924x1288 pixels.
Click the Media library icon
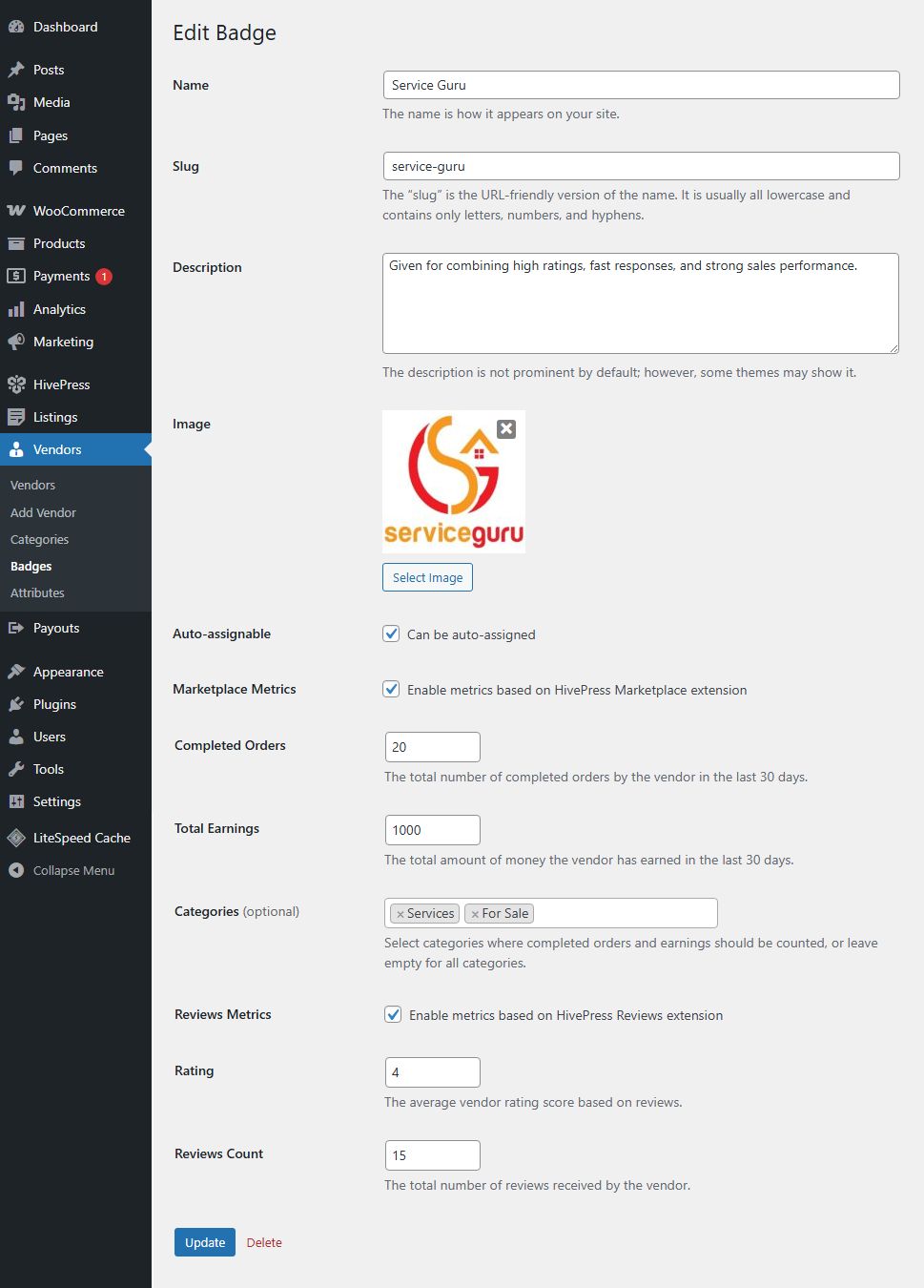(16, 102)
